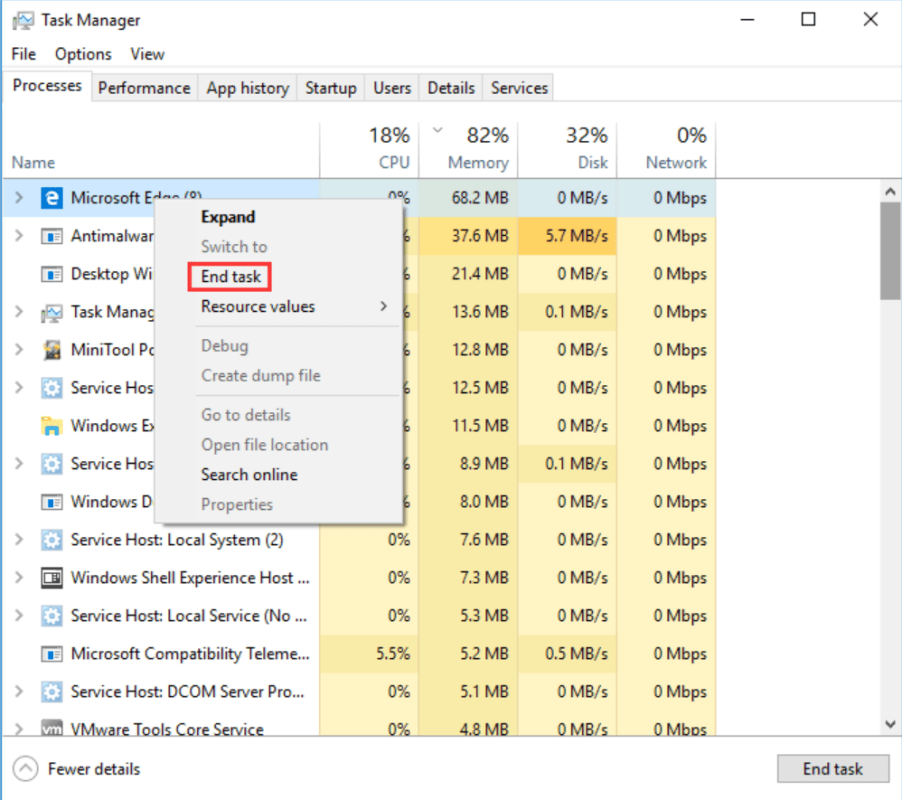The width and height of the screenshot is (902, 800).
Task: Click the scrollbar down arrow
Action: point(890,724)
